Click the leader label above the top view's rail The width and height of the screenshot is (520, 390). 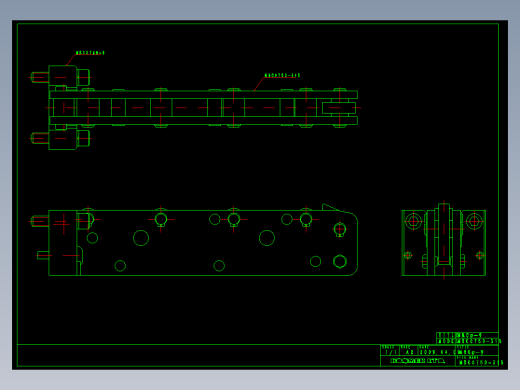(282, 75)
